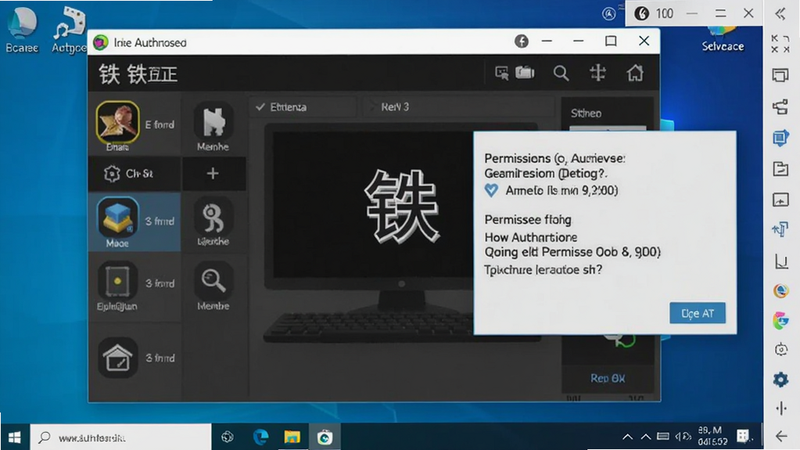Click the Rep 0X link
Image resolution: width=800 pixels, height=450 pixels.
pyautogui.click(x=608, y=378)
